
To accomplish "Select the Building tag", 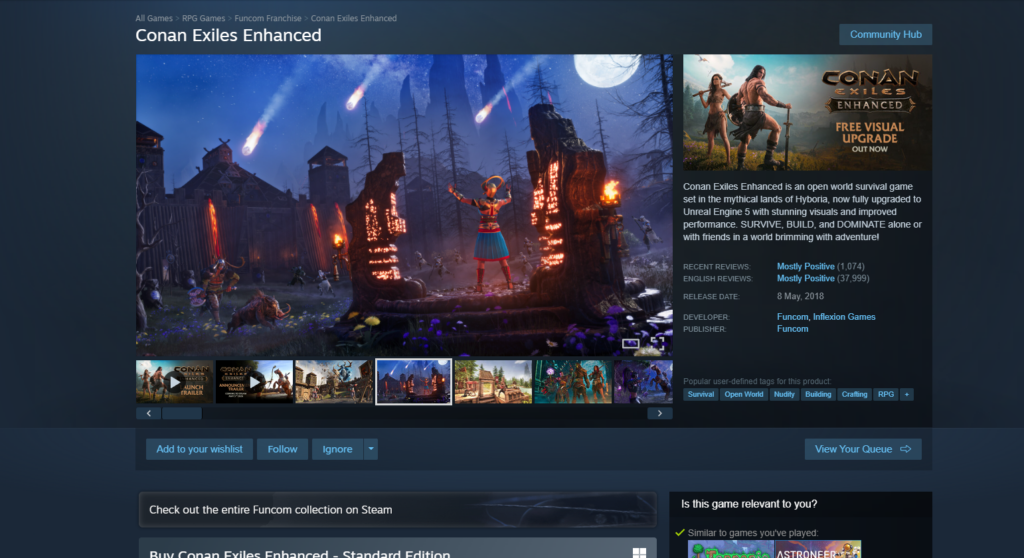I will pos(818,395).
